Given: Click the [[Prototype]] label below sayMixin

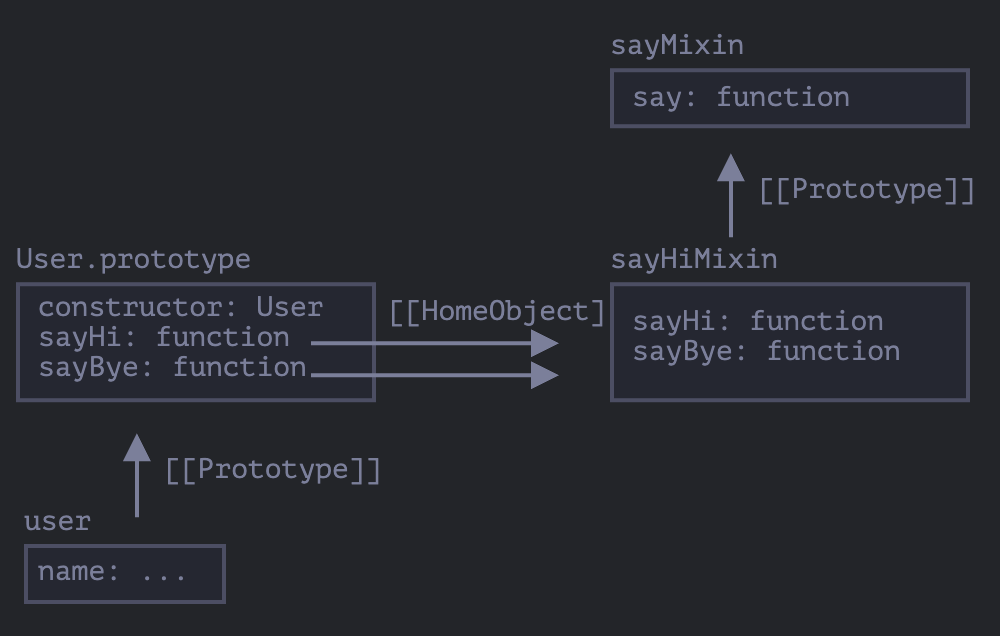Looking at the screenshot, I should 866,190.
